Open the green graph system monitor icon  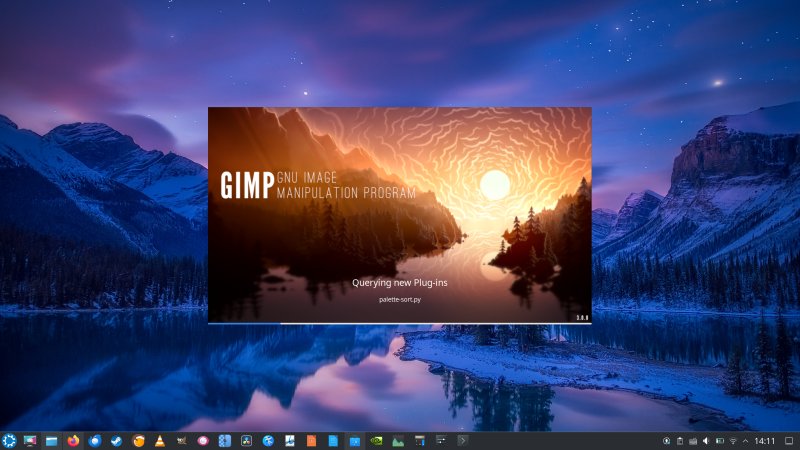[x=398, y=441]
